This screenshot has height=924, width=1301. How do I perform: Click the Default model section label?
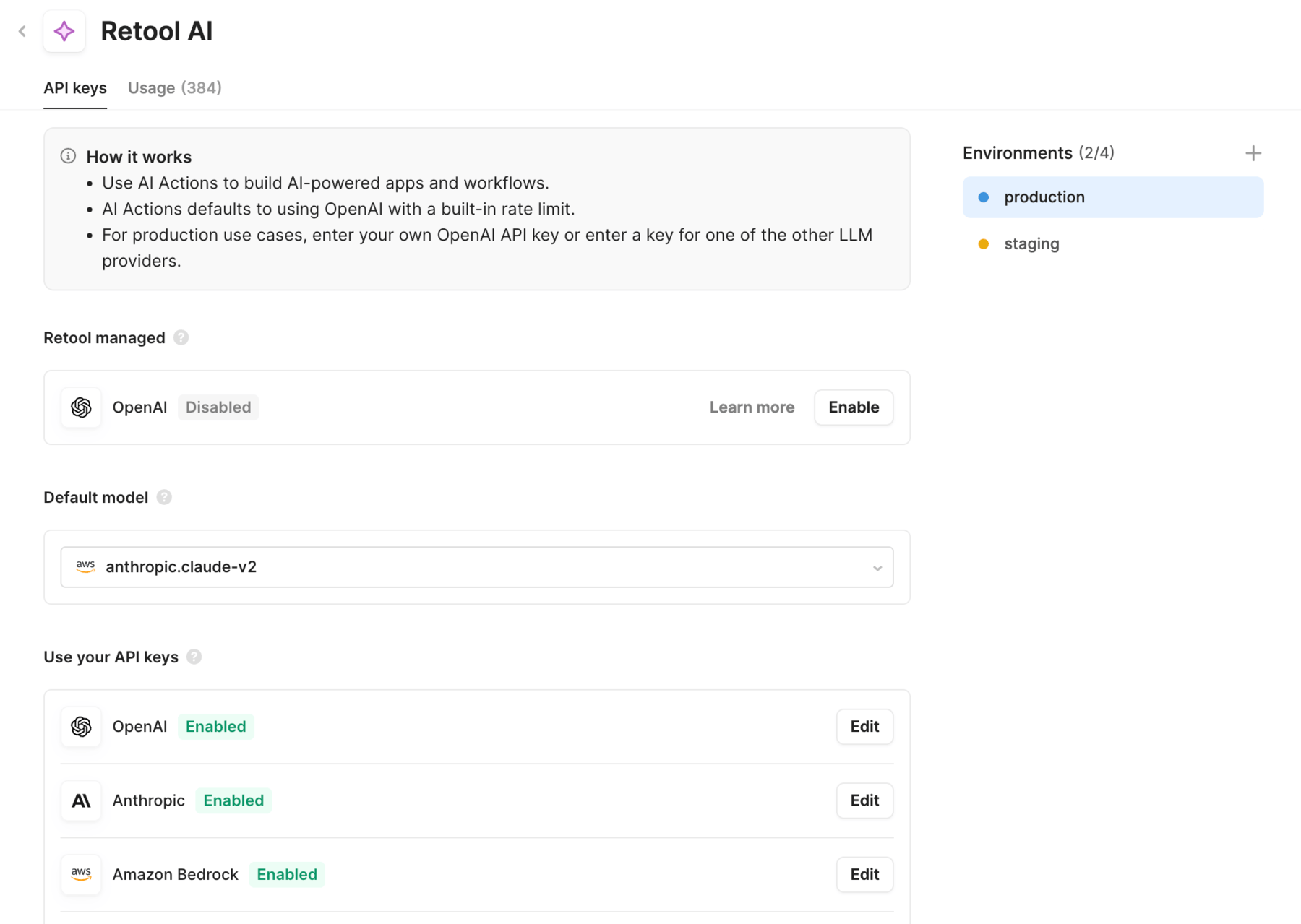[x=95, y=497]
